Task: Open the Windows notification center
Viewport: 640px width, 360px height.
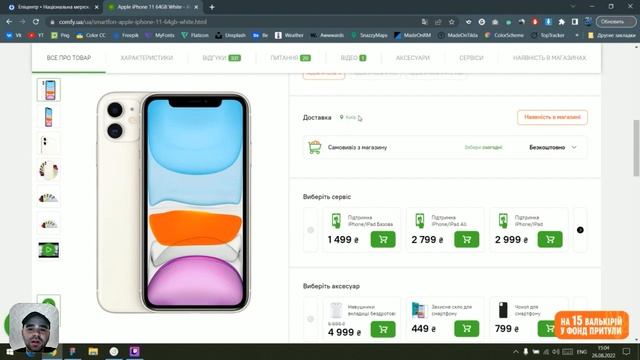Action: pos(626,351)
